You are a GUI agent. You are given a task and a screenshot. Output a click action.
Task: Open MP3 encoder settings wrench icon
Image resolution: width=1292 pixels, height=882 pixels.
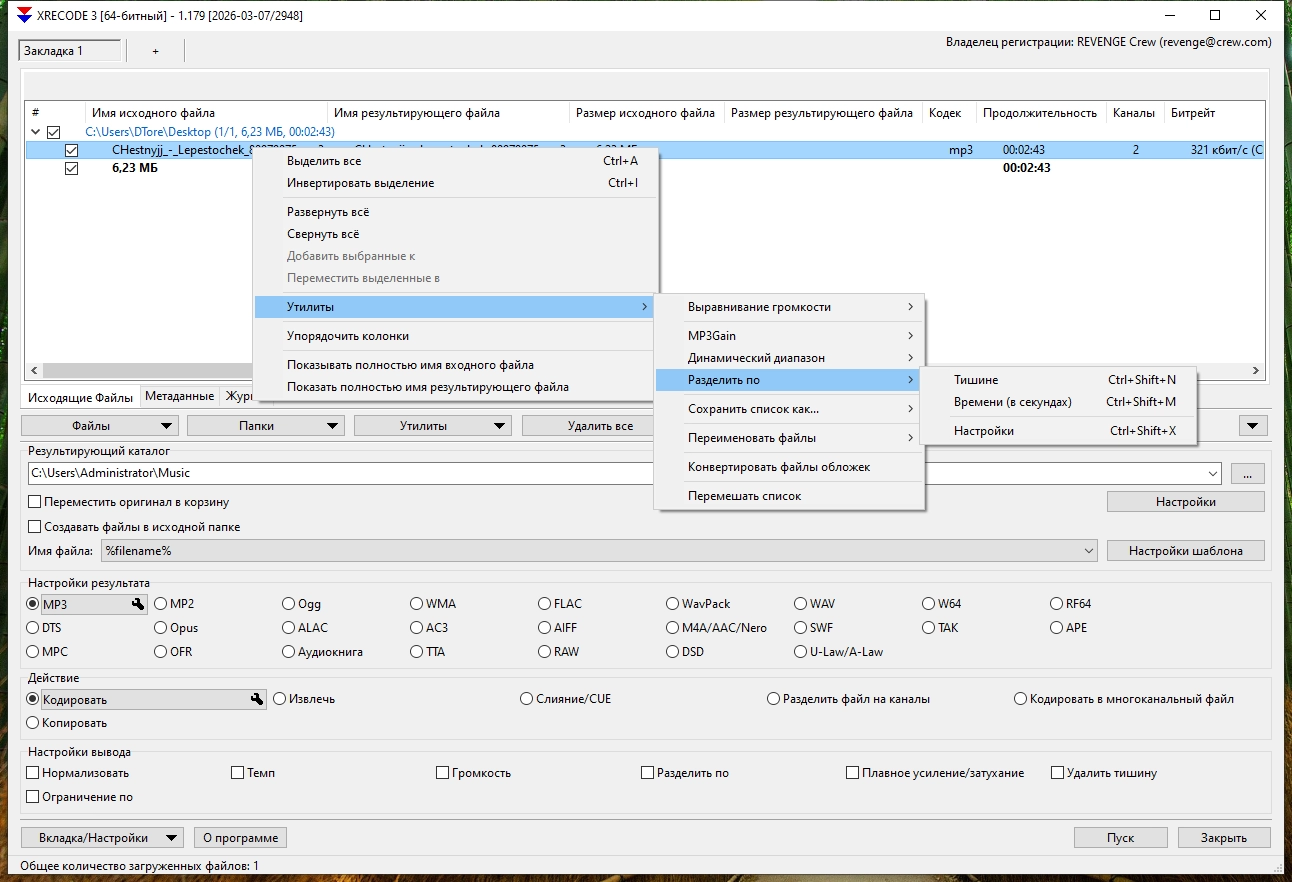tap(138, 604)
